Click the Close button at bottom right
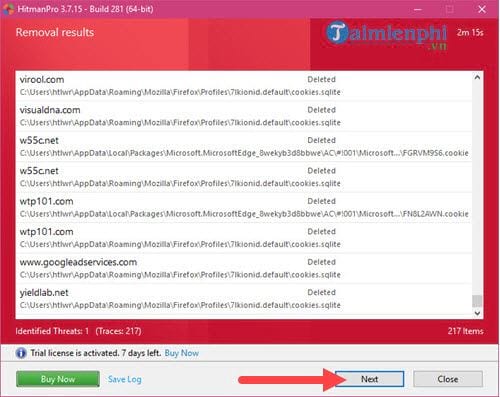 (x=448, y=379)
